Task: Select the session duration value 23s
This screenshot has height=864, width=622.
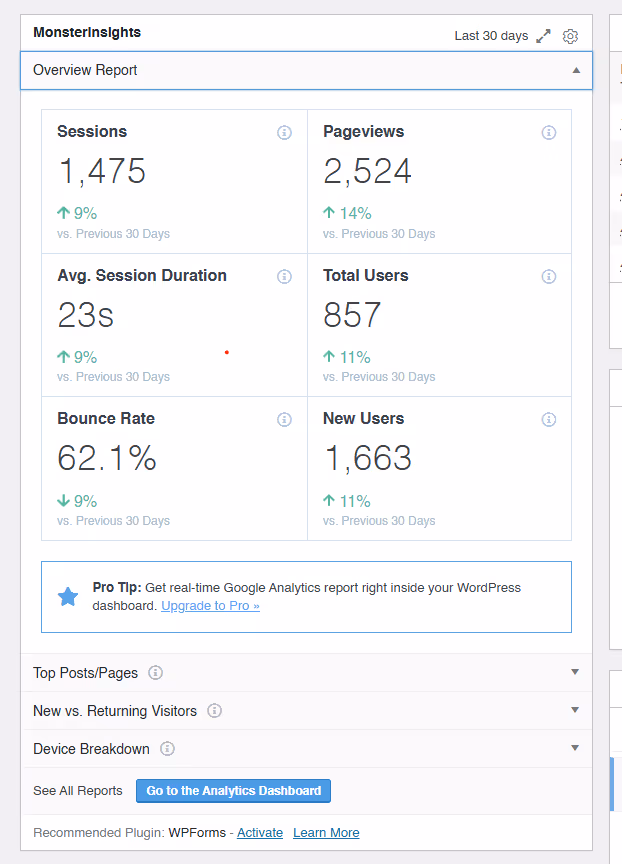Action: pyautogui.click(x=86, y=315)
